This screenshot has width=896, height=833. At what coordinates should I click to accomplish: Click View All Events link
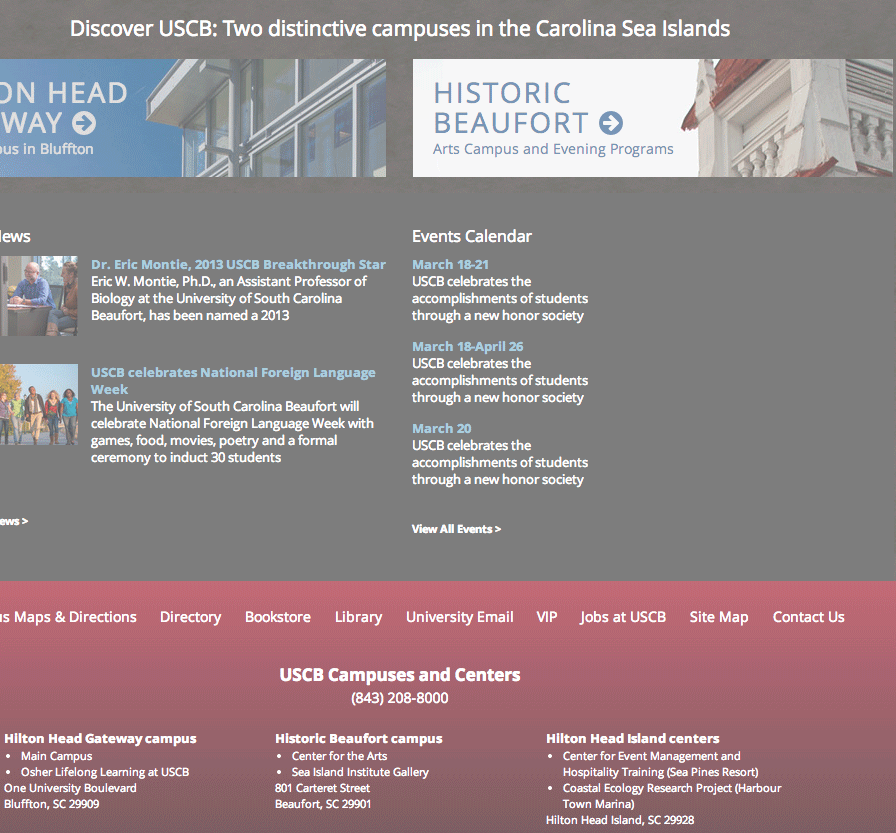coord(456,529)
